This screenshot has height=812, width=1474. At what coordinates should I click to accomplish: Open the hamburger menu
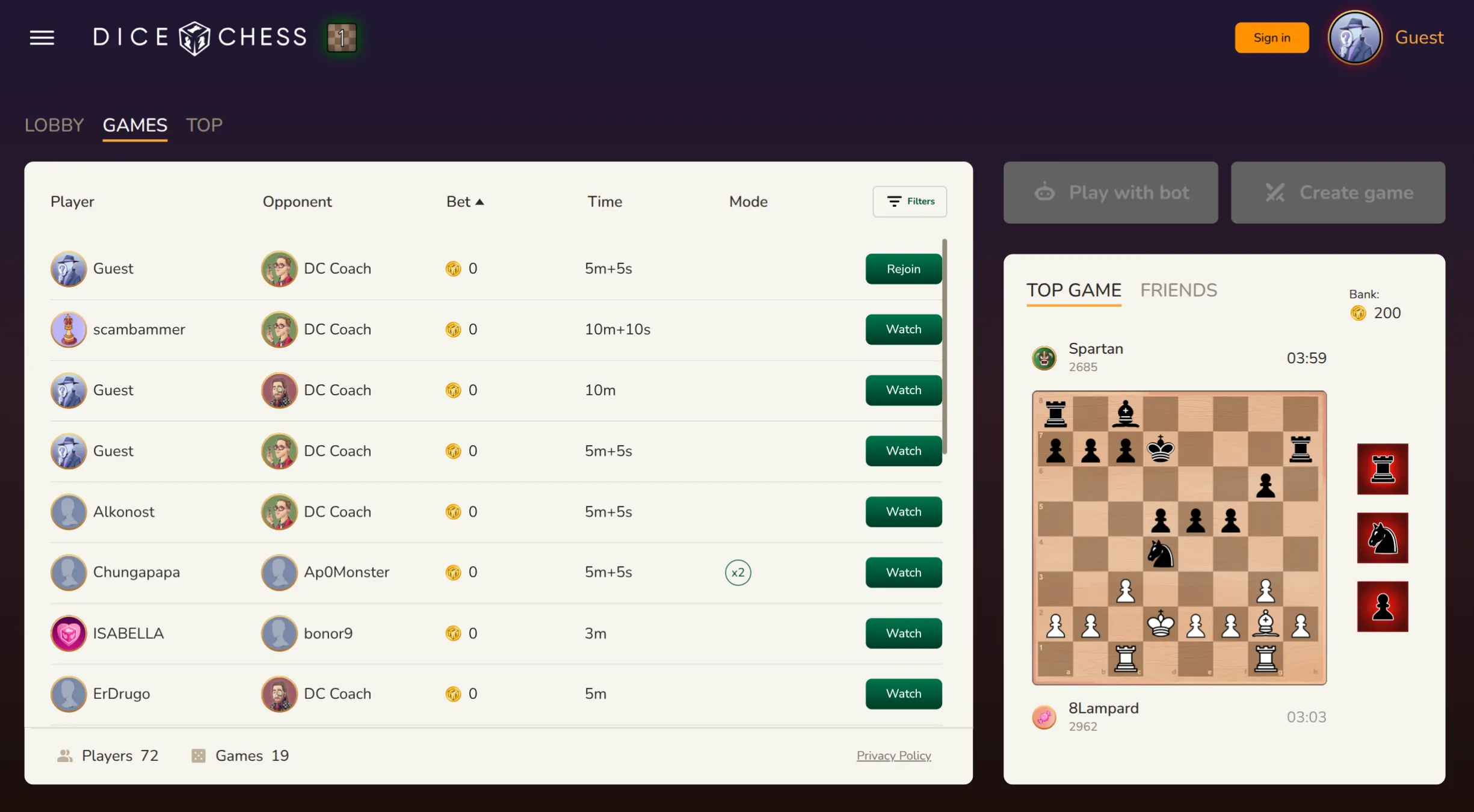coord(42,38)
